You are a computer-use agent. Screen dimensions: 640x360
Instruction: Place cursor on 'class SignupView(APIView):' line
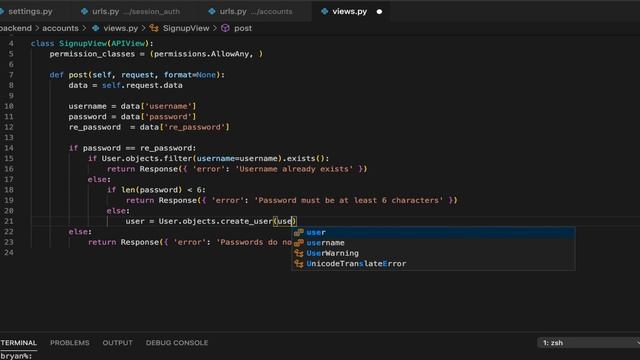click(92, 43)
